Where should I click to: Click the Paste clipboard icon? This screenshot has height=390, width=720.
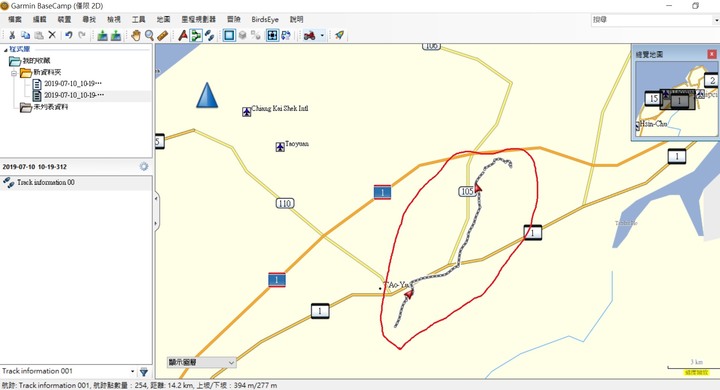click(39, 35)
